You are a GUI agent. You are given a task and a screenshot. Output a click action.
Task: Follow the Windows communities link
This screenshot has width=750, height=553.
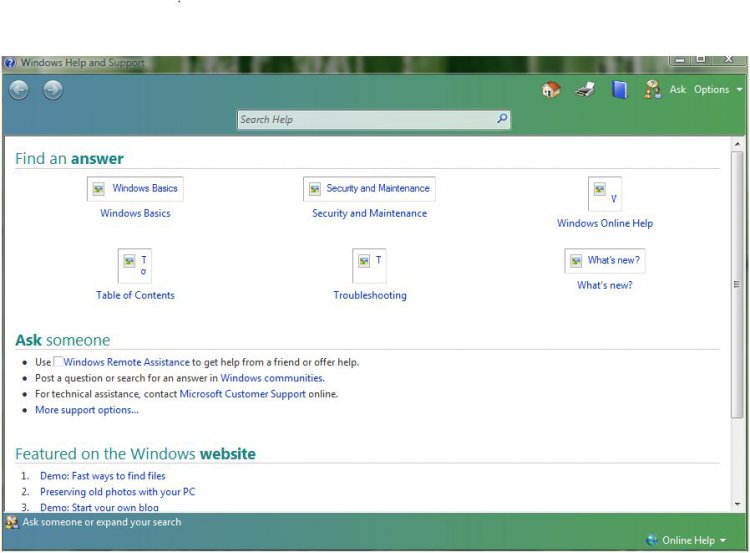[272, 378]
